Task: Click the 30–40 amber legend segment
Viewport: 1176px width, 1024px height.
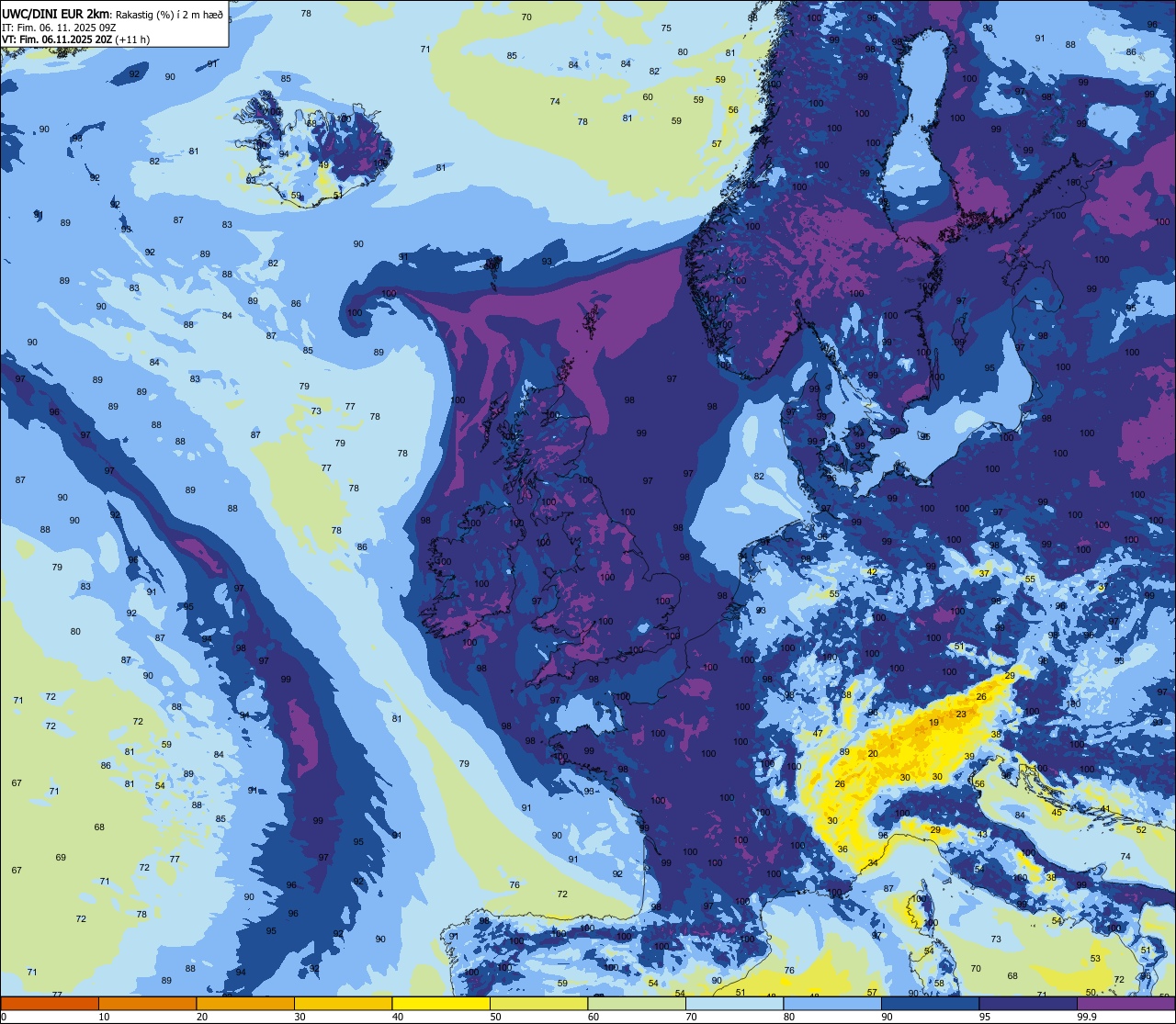Action: [x=343, y=1003]
